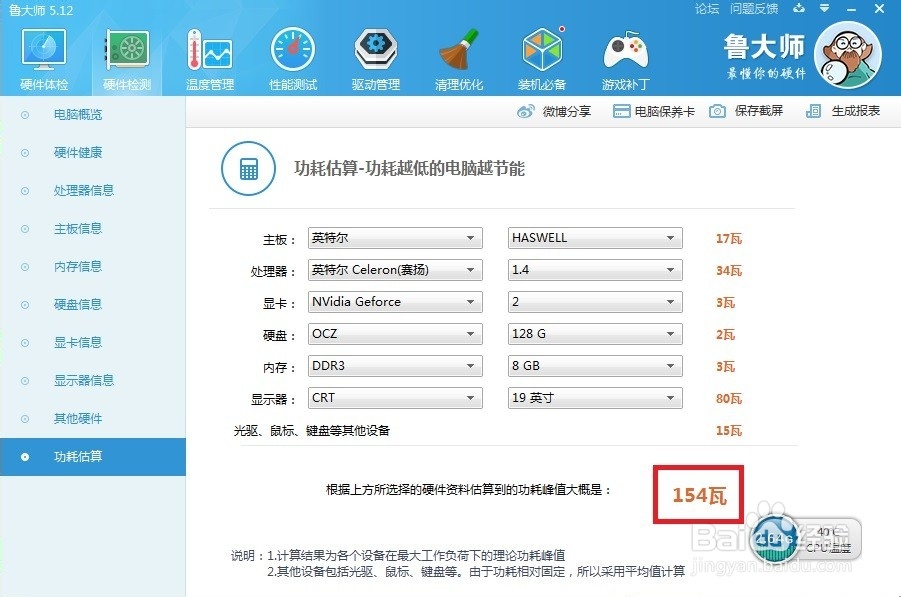Image resolution: width=901 pixels, height=597 pixels.
Task: Open the 论坛 forum link
Action: pos(707,9)
